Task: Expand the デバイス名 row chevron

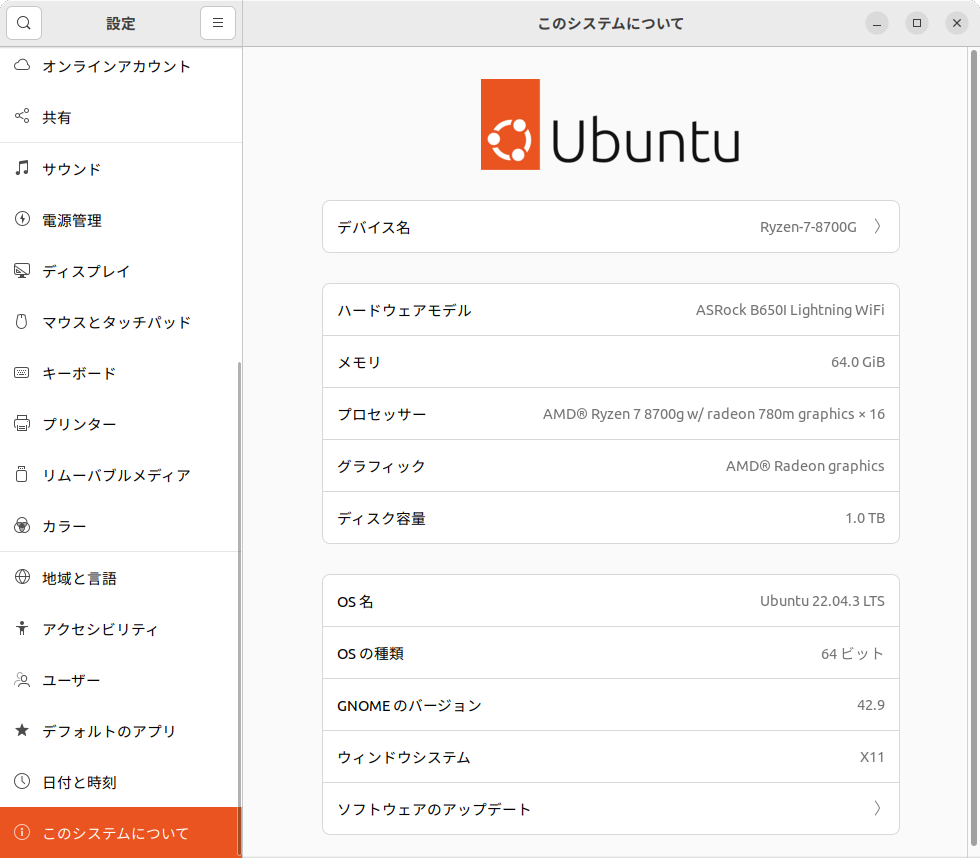Action: coord(877,226)
